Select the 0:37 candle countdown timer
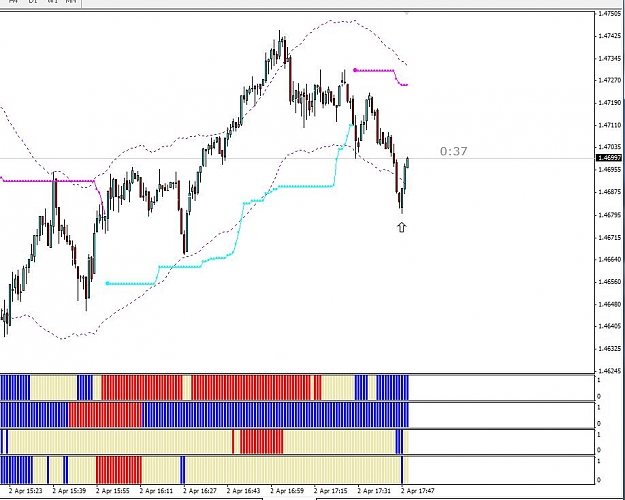This screenshot has width=625, height=500. point(454,152)
